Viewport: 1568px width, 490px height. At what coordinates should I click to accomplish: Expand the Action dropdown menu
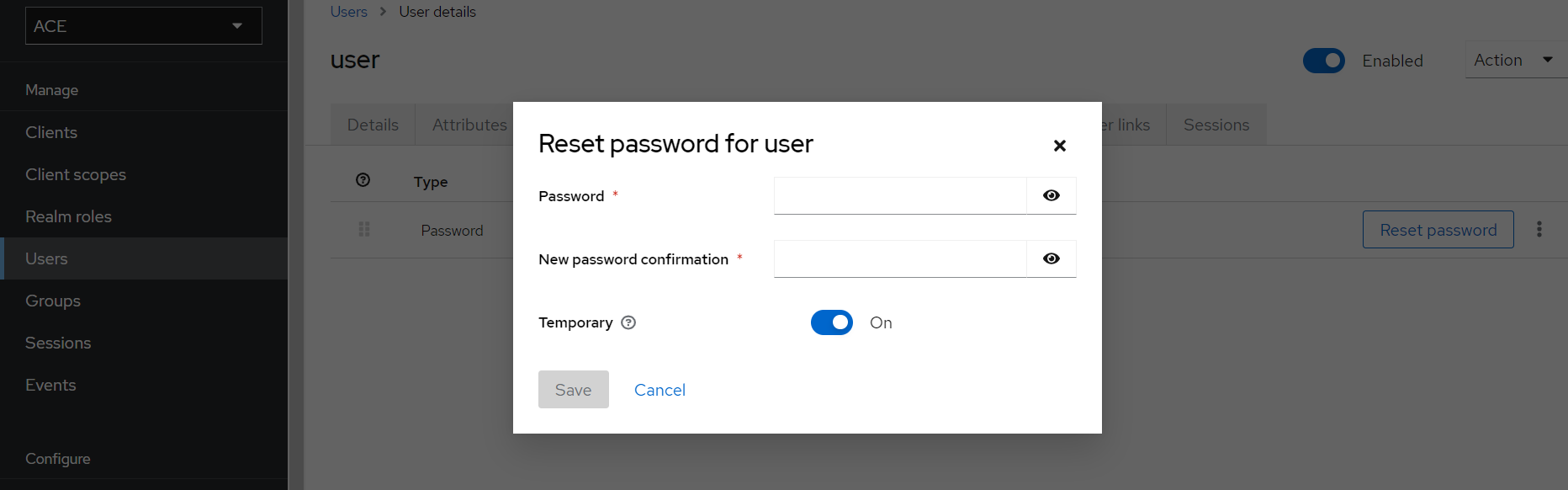point(1512,61)
